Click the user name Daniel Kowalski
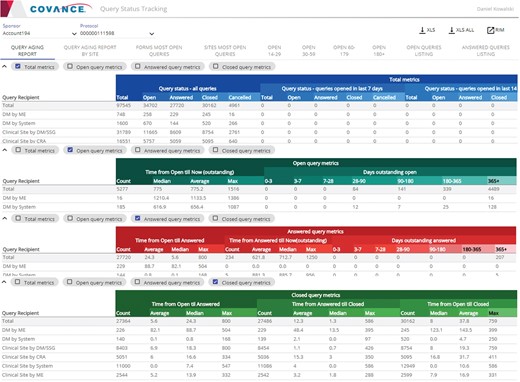This screenshot has height=382, width=520. tap(495, 9)
